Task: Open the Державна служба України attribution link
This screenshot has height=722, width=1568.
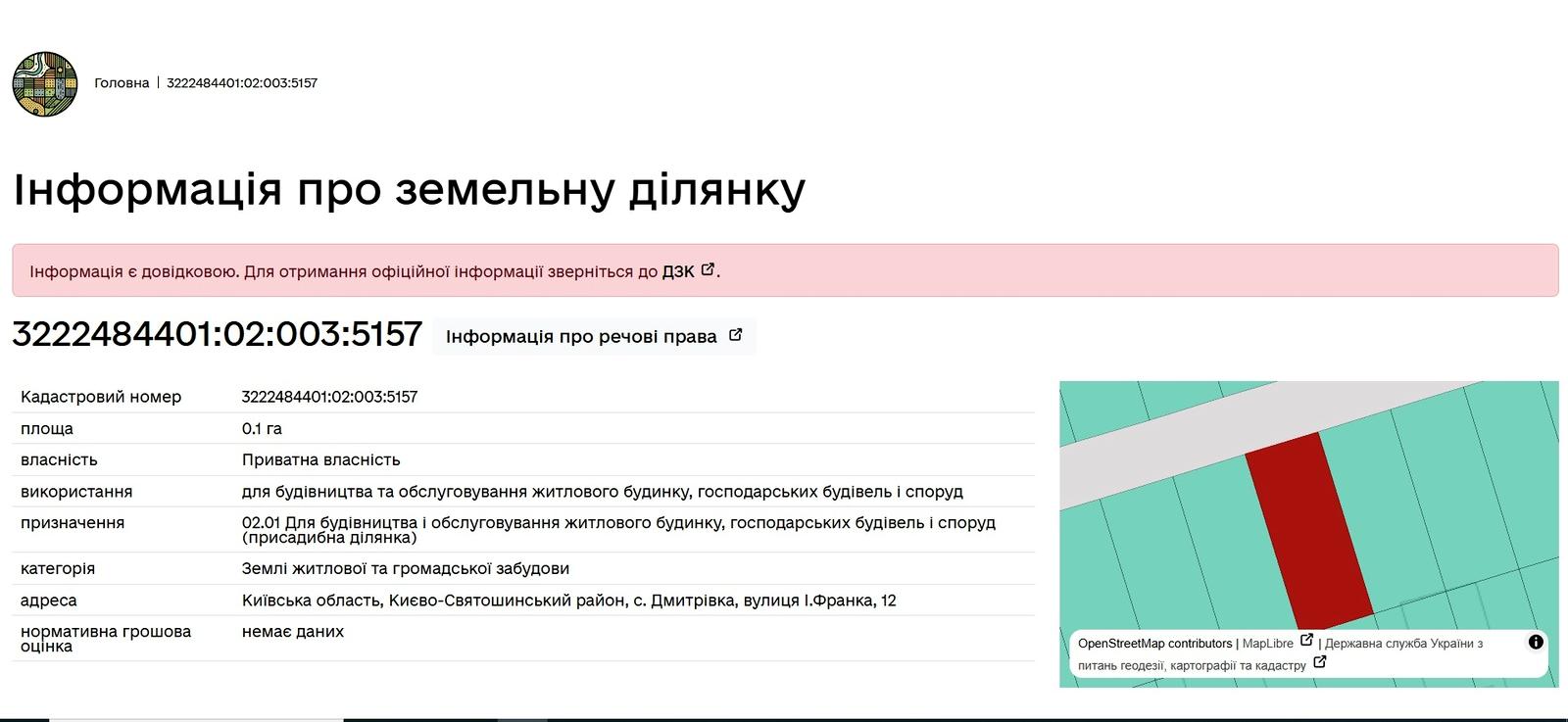Action: tap(1403, 644)
